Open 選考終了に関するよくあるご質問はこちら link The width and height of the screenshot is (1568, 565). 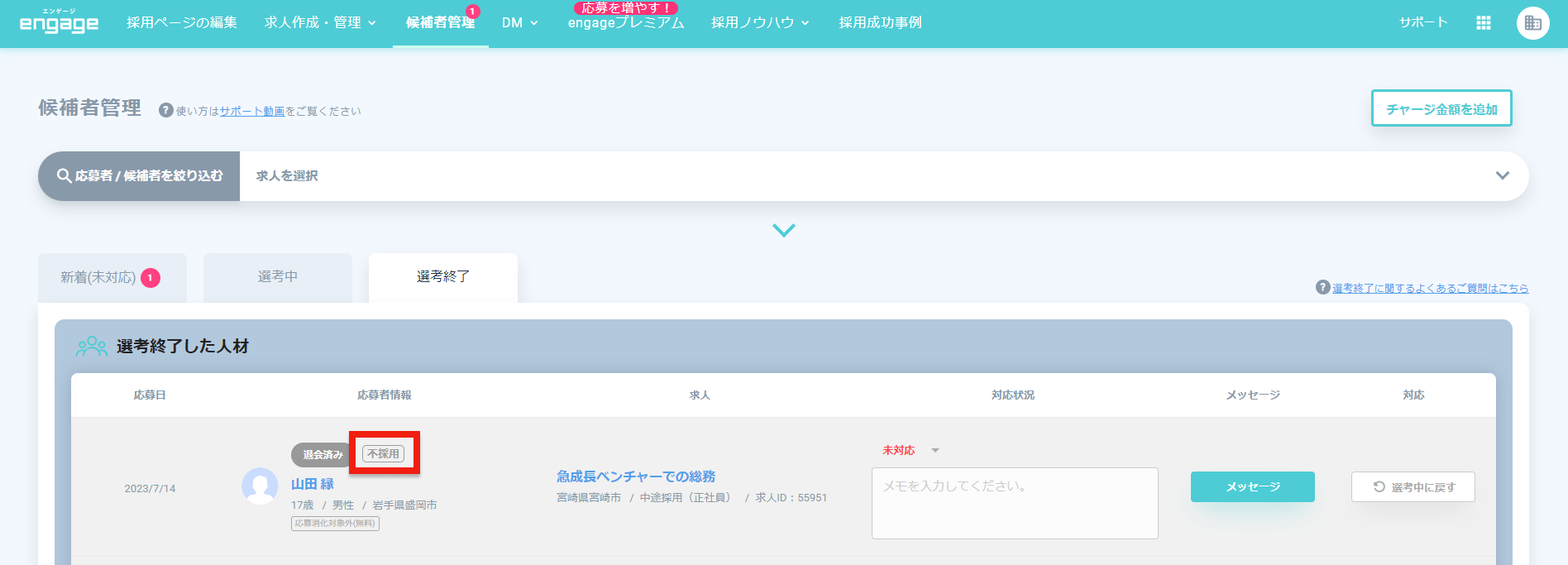1430,288
